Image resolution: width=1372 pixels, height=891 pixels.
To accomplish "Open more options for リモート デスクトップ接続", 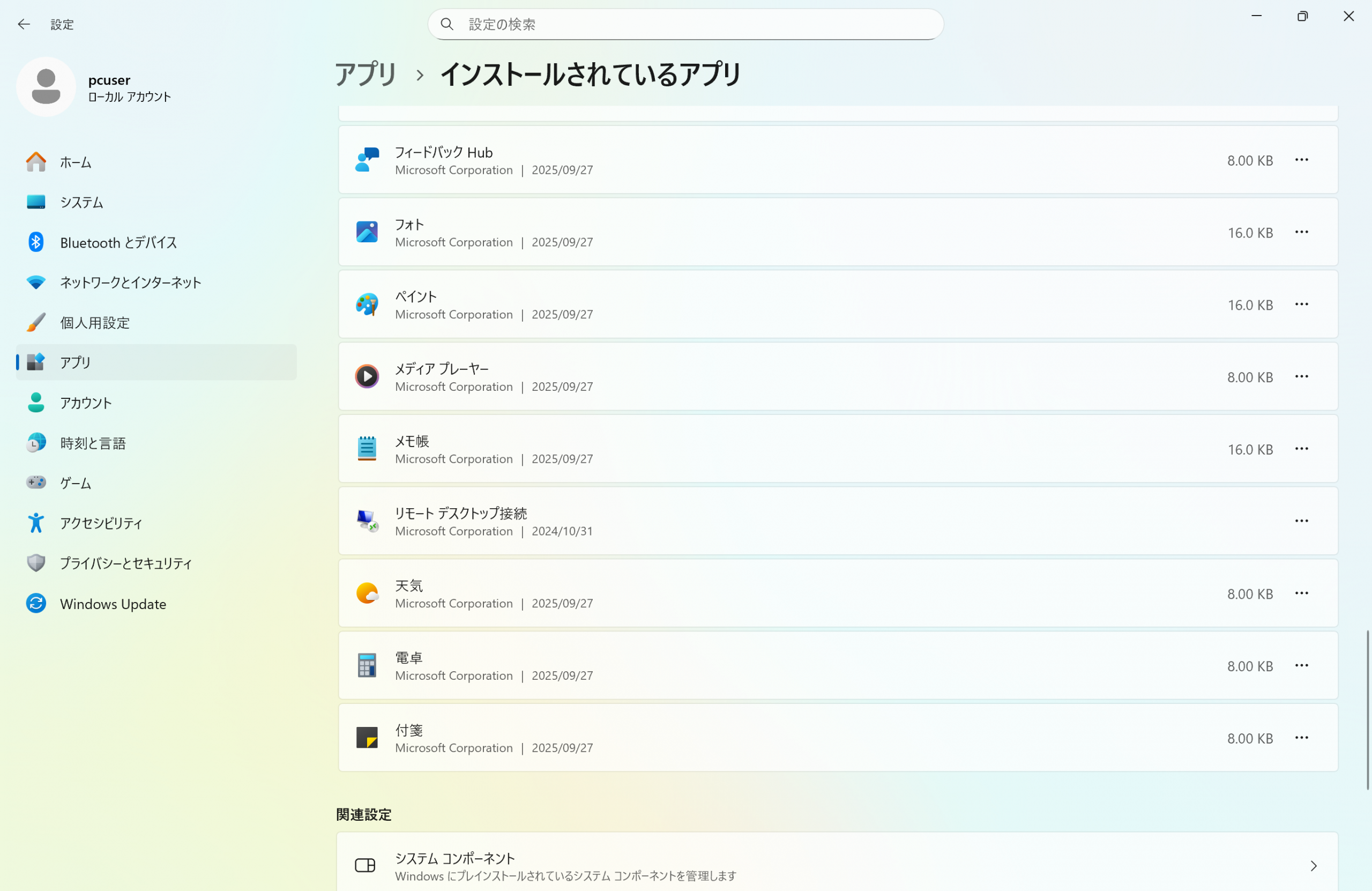I will point(1301,521).
